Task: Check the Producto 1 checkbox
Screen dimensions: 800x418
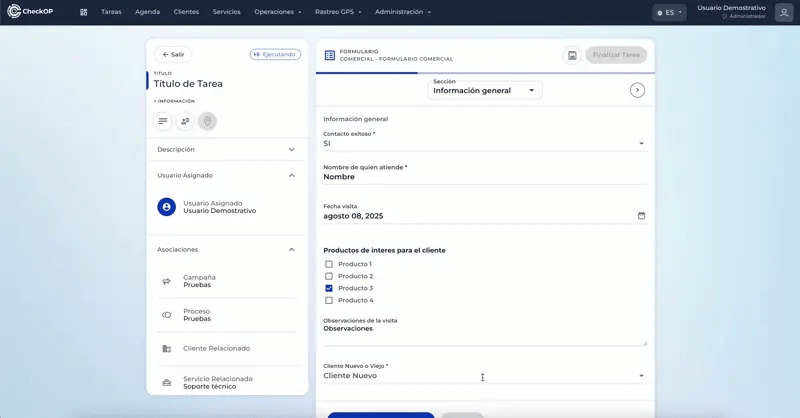Action: coord(329,264)
